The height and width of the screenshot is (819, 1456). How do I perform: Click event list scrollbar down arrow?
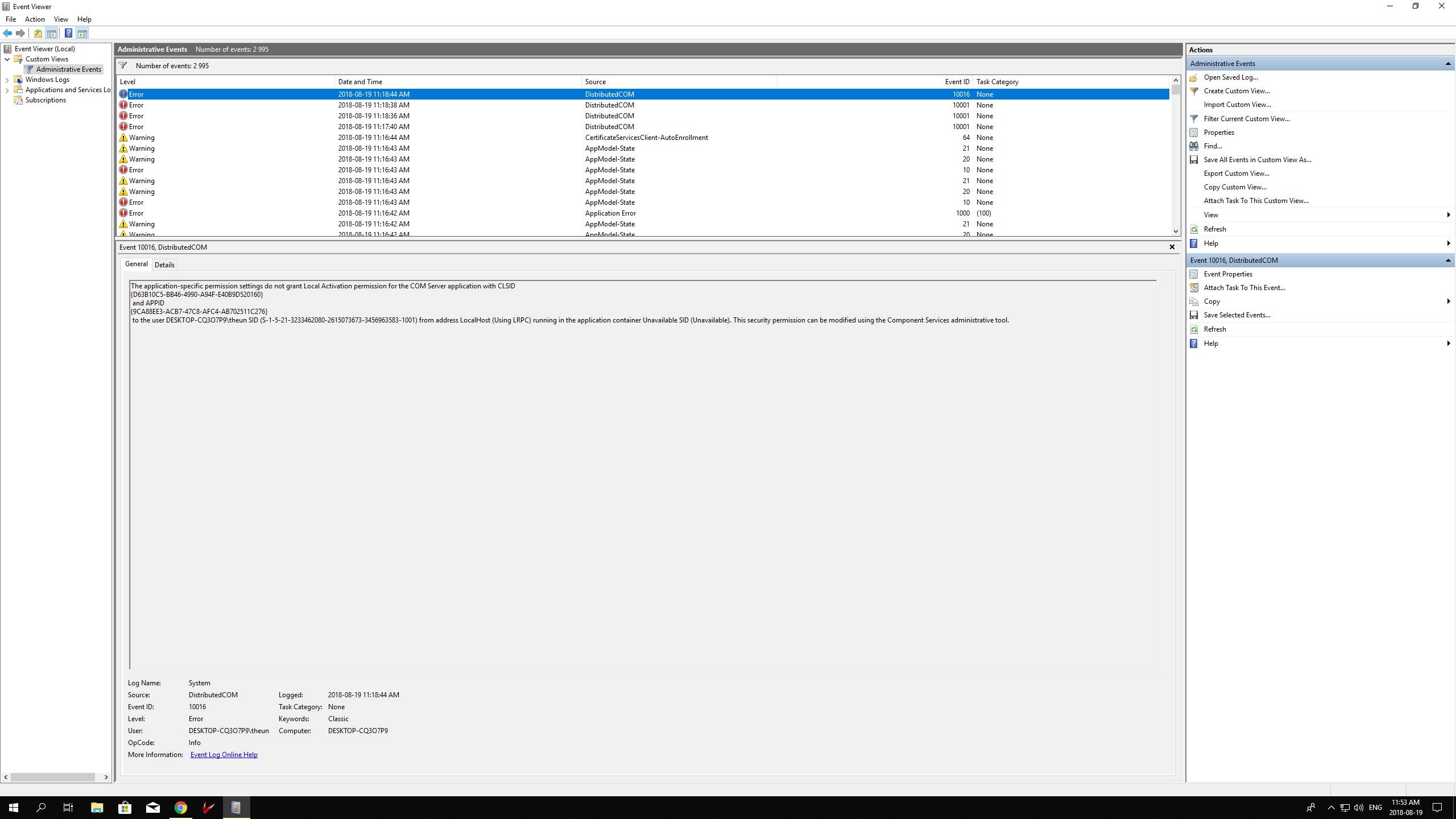pos(1176,231)
